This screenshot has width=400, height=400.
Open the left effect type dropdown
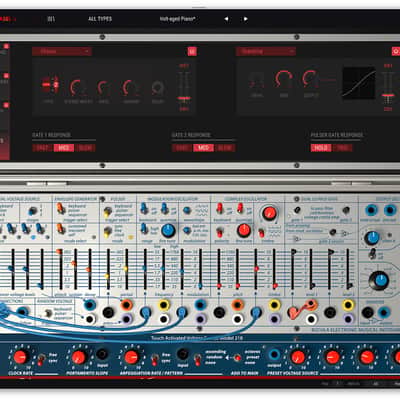pyautogui.click(x=62, y=51)
